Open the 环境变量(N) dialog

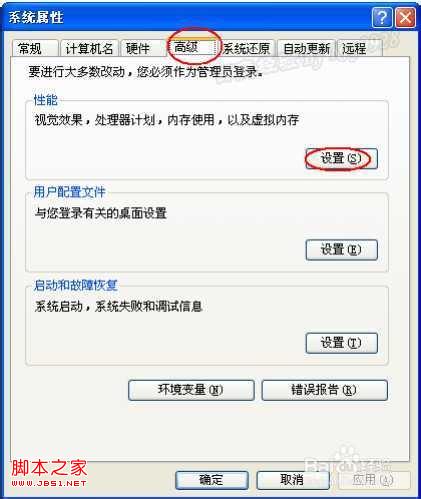click(191, 390)
